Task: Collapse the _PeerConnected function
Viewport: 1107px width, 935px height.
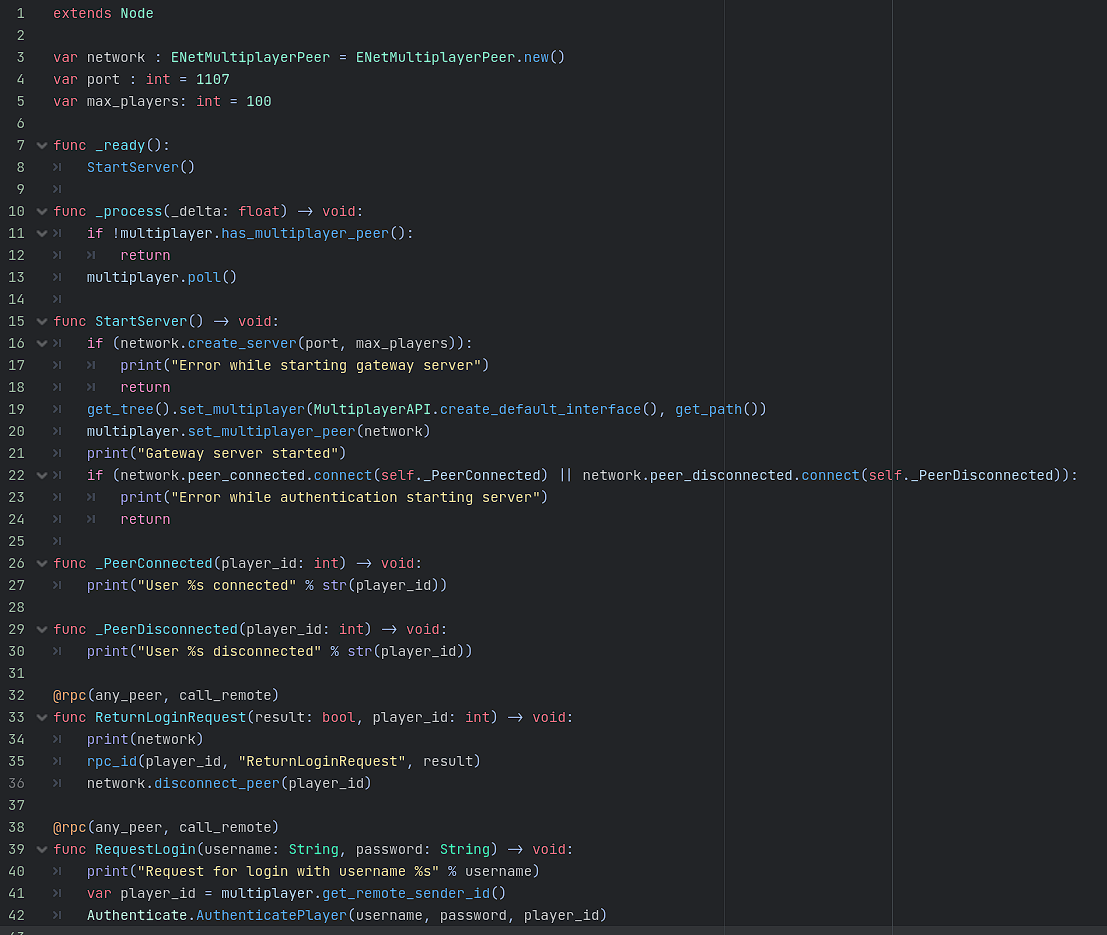Action: coord(40,563)
